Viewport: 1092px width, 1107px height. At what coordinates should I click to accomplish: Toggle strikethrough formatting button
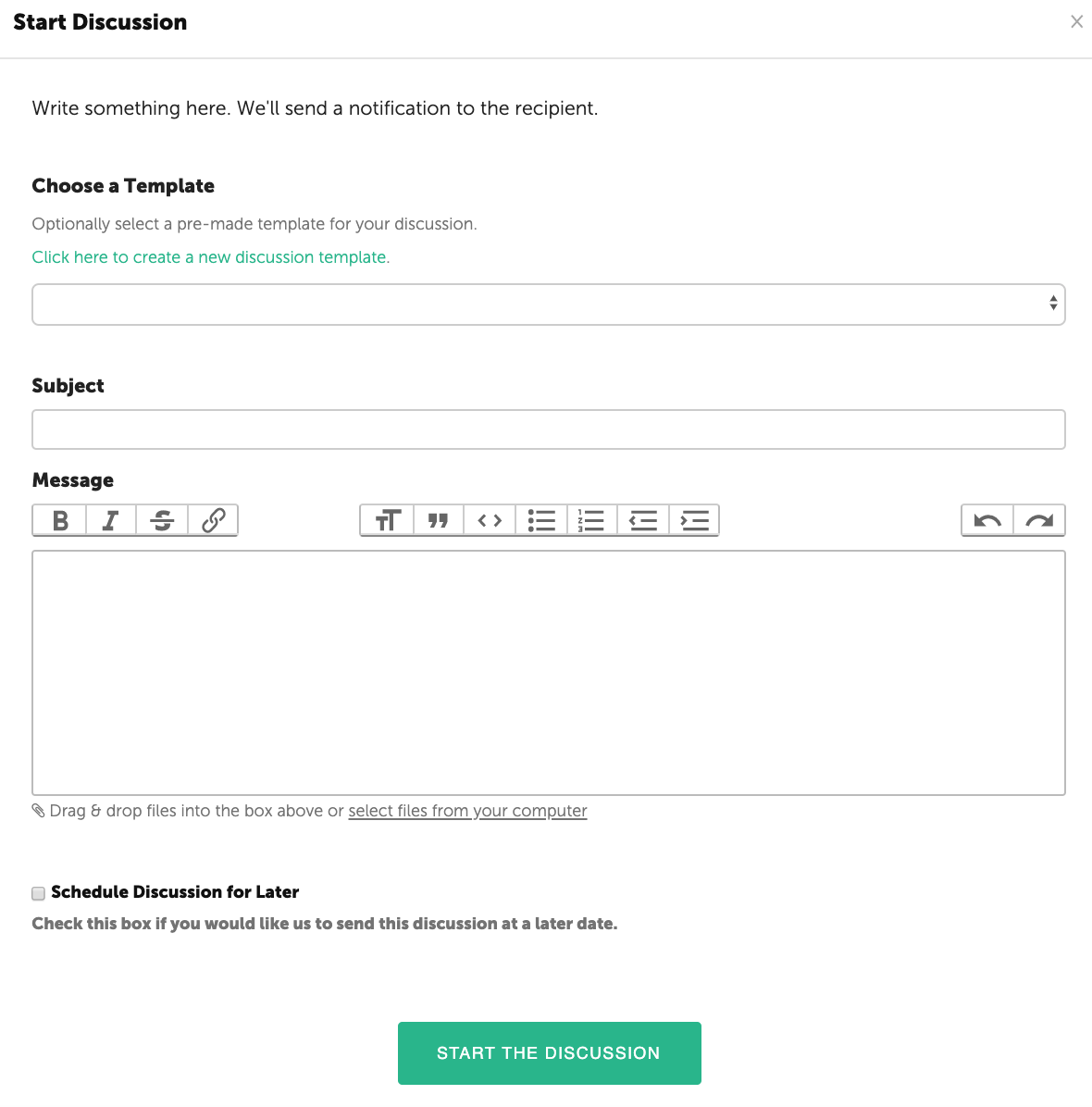coord(162,520)
